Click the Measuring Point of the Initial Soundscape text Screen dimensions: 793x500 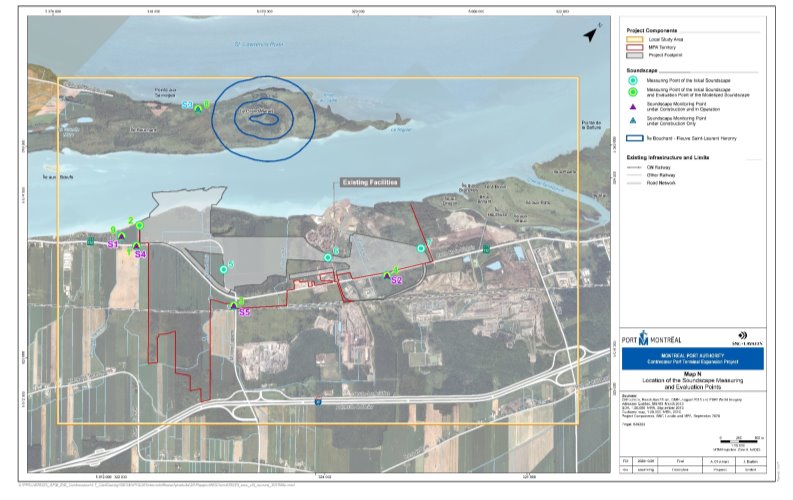[x=688, y=80]
